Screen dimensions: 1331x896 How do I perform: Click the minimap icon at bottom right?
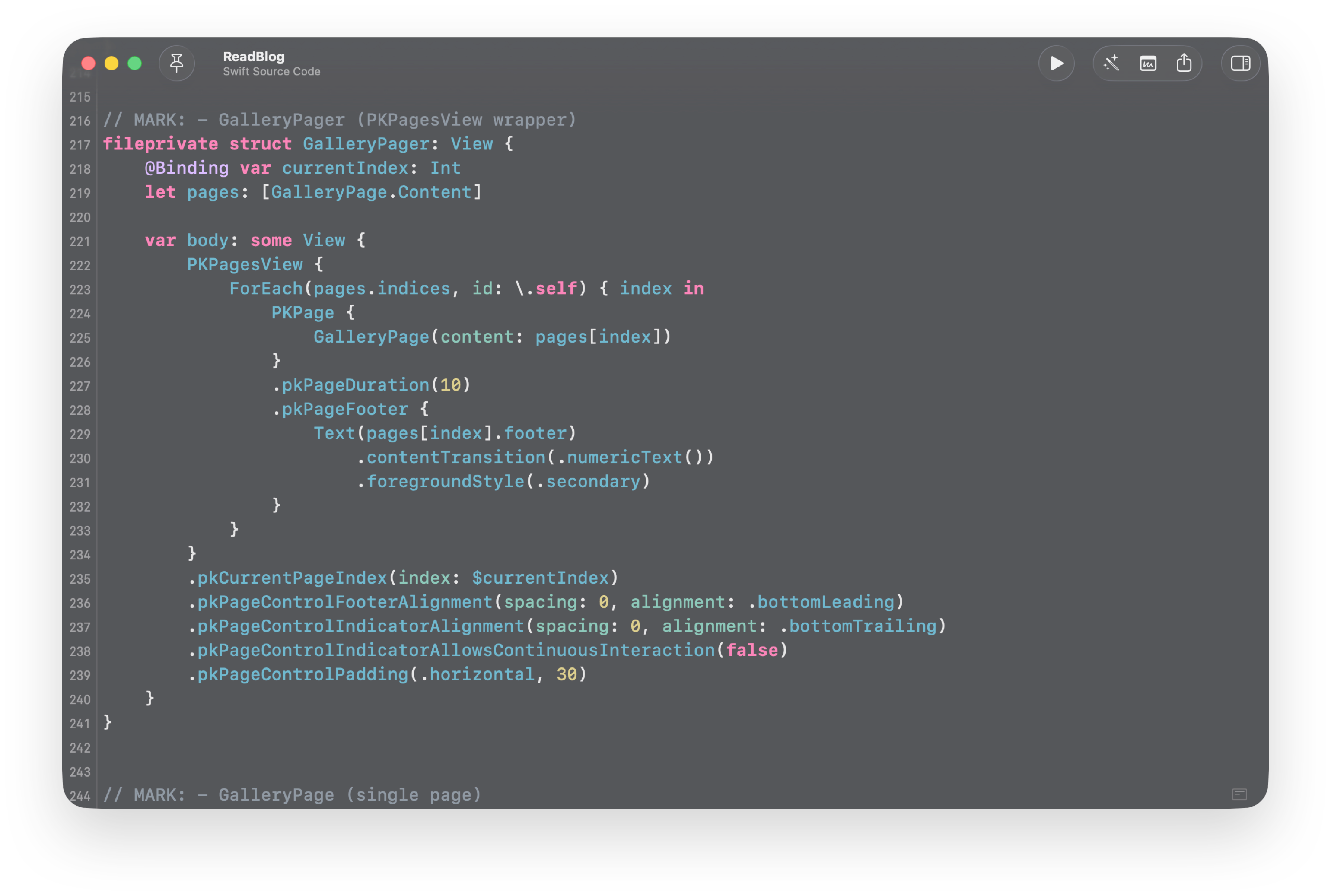(1239, 794)
